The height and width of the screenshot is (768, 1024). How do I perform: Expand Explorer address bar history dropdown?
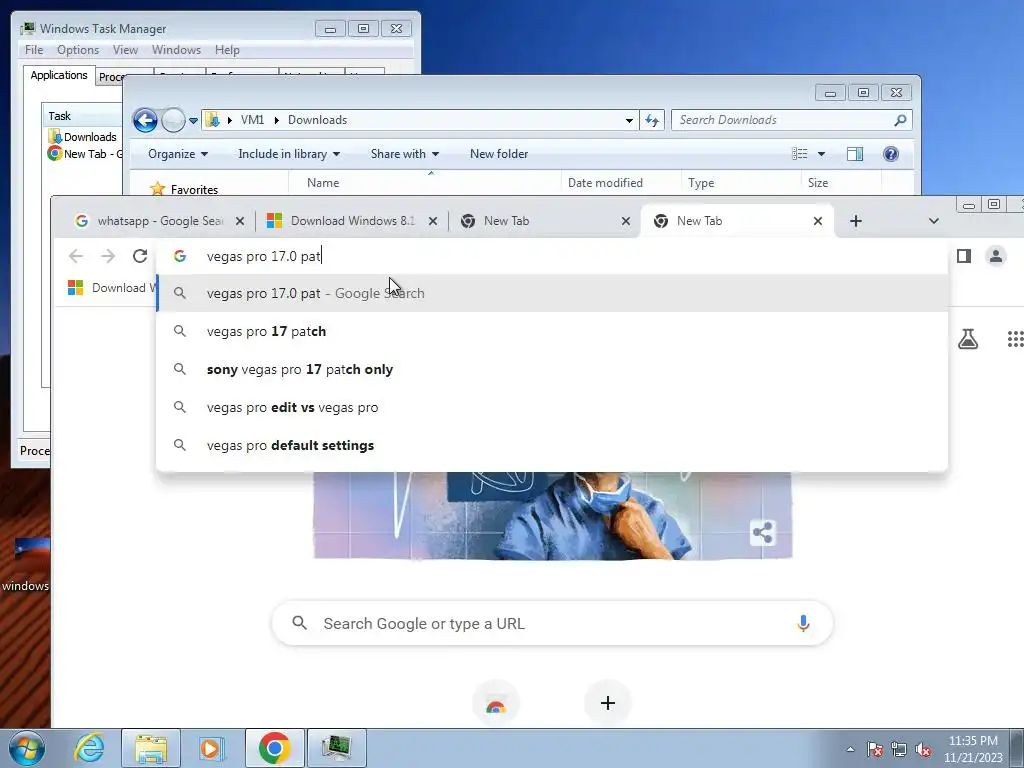[x=629, y=121]
